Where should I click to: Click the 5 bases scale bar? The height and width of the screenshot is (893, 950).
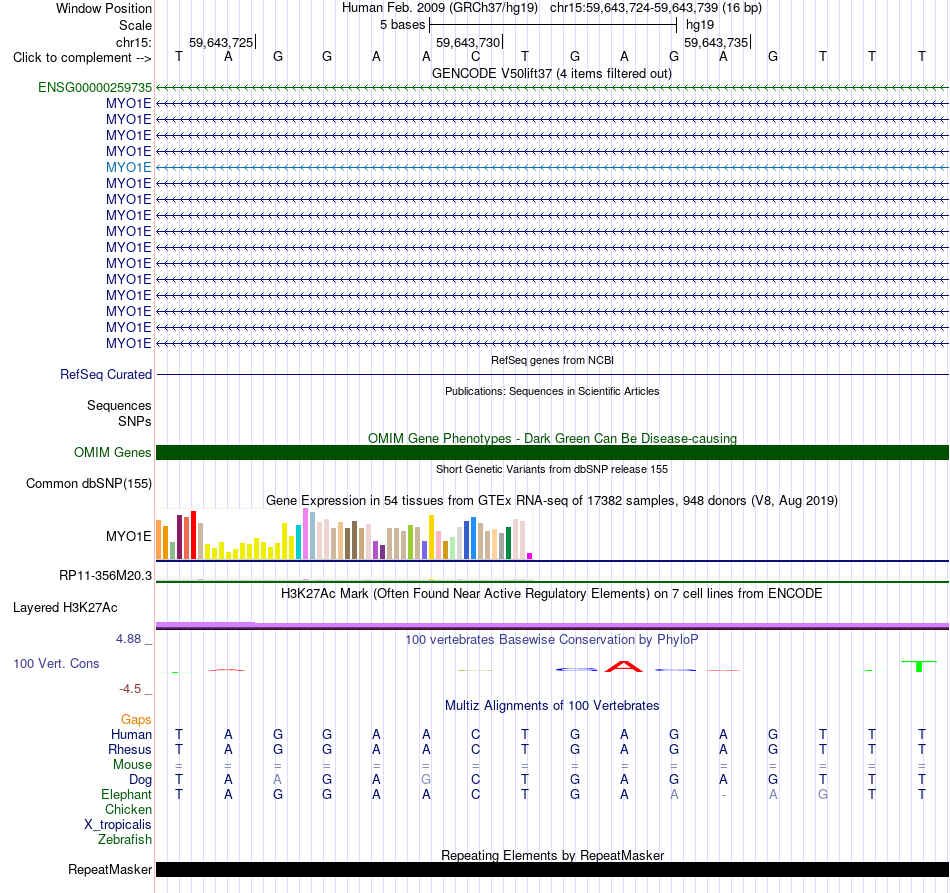(553, 25)
